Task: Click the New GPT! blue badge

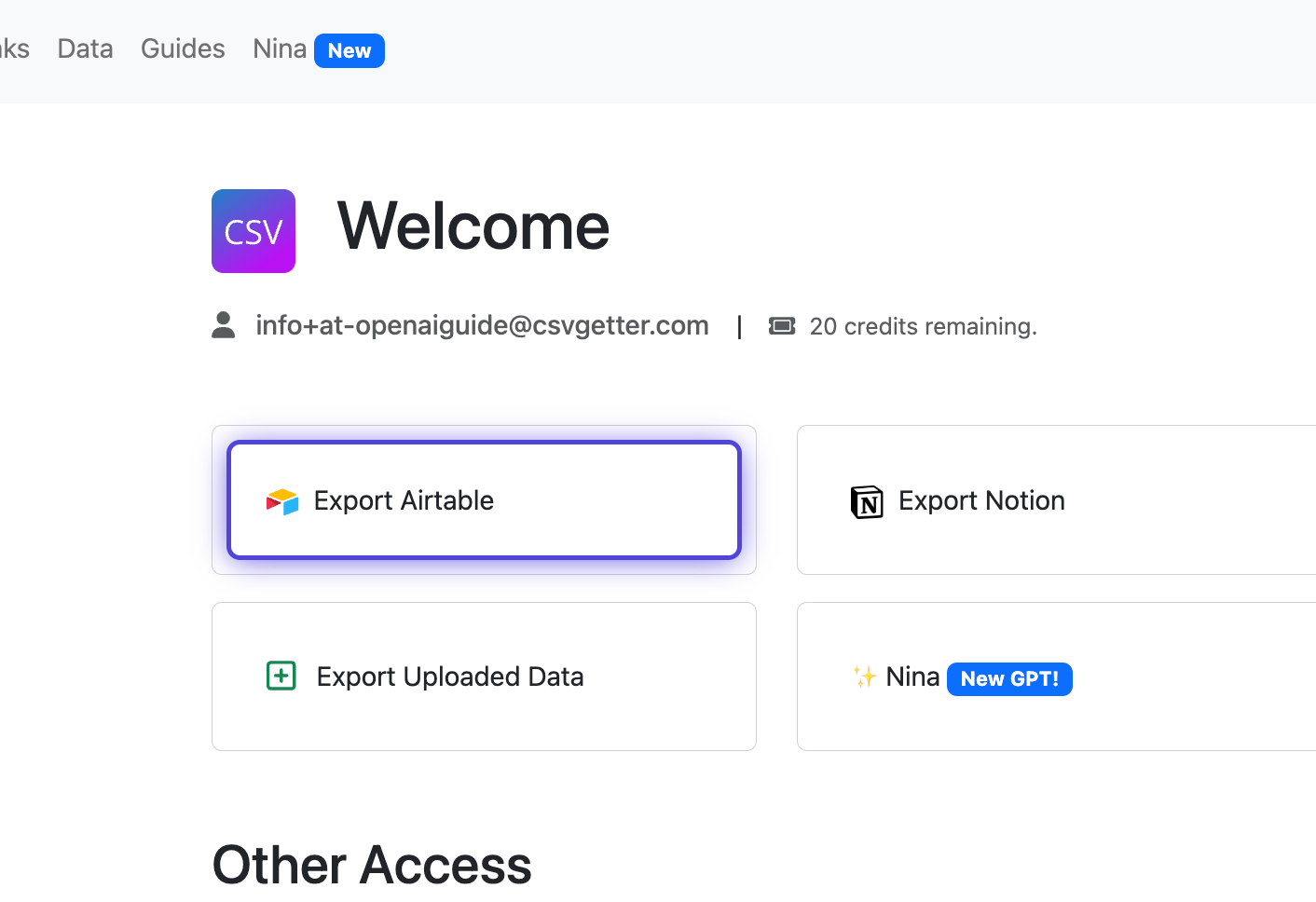Action: click(x=1009, y=679)
